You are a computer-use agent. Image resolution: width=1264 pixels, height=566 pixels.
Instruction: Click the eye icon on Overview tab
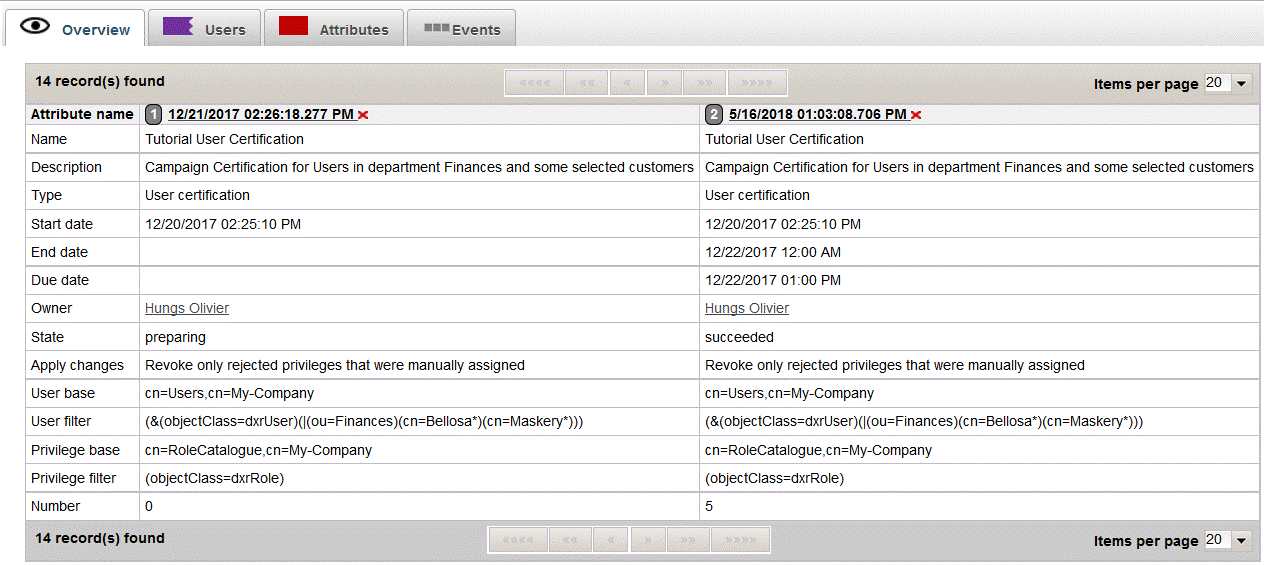coord(35,27)
